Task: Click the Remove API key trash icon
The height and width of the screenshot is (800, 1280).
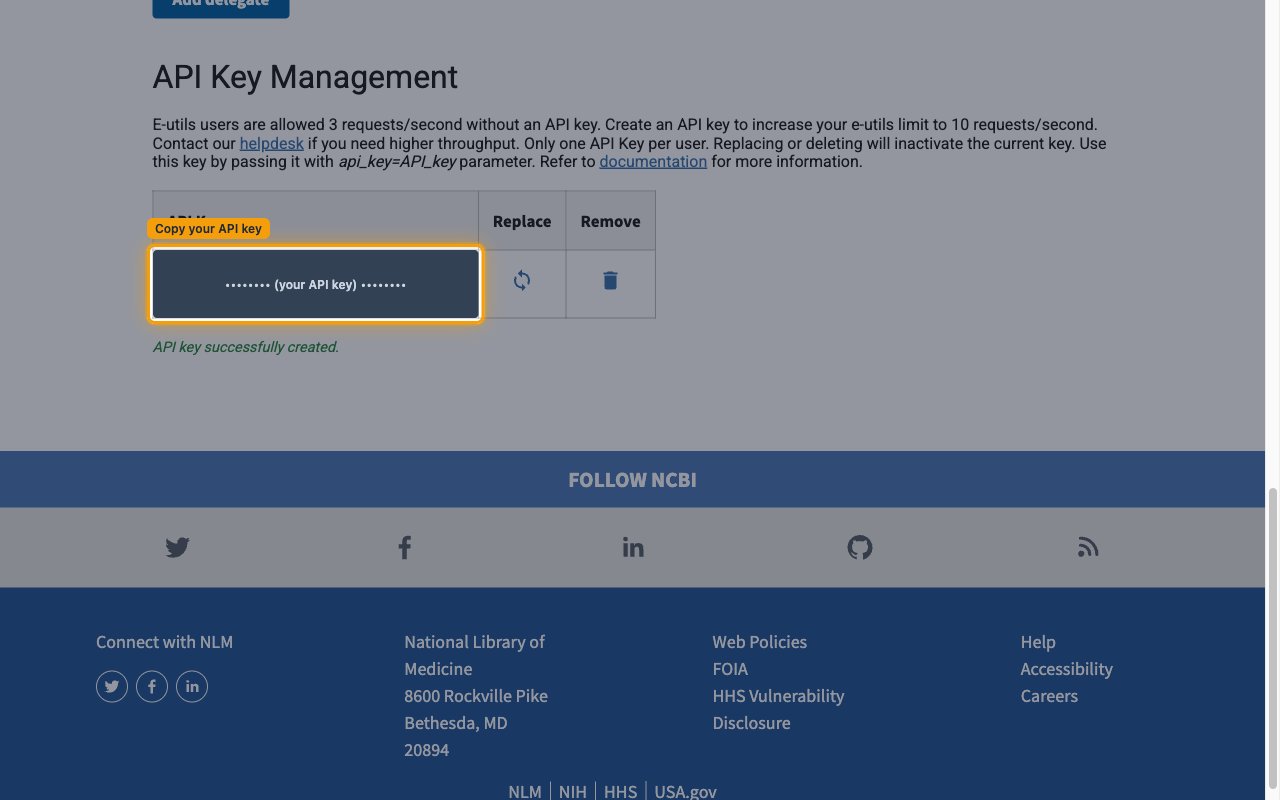Action: tap(610, 281)
